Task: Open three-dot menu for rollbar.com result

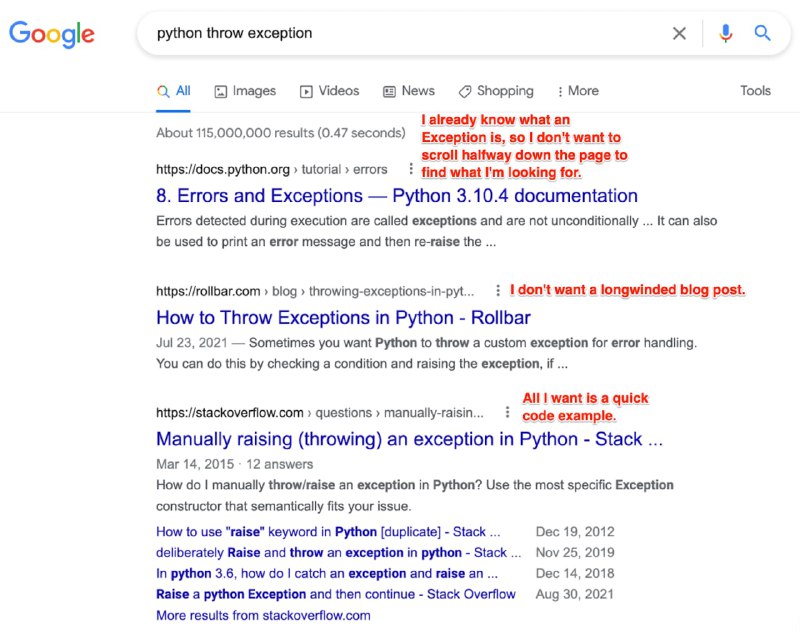Action: coord(497,290)
